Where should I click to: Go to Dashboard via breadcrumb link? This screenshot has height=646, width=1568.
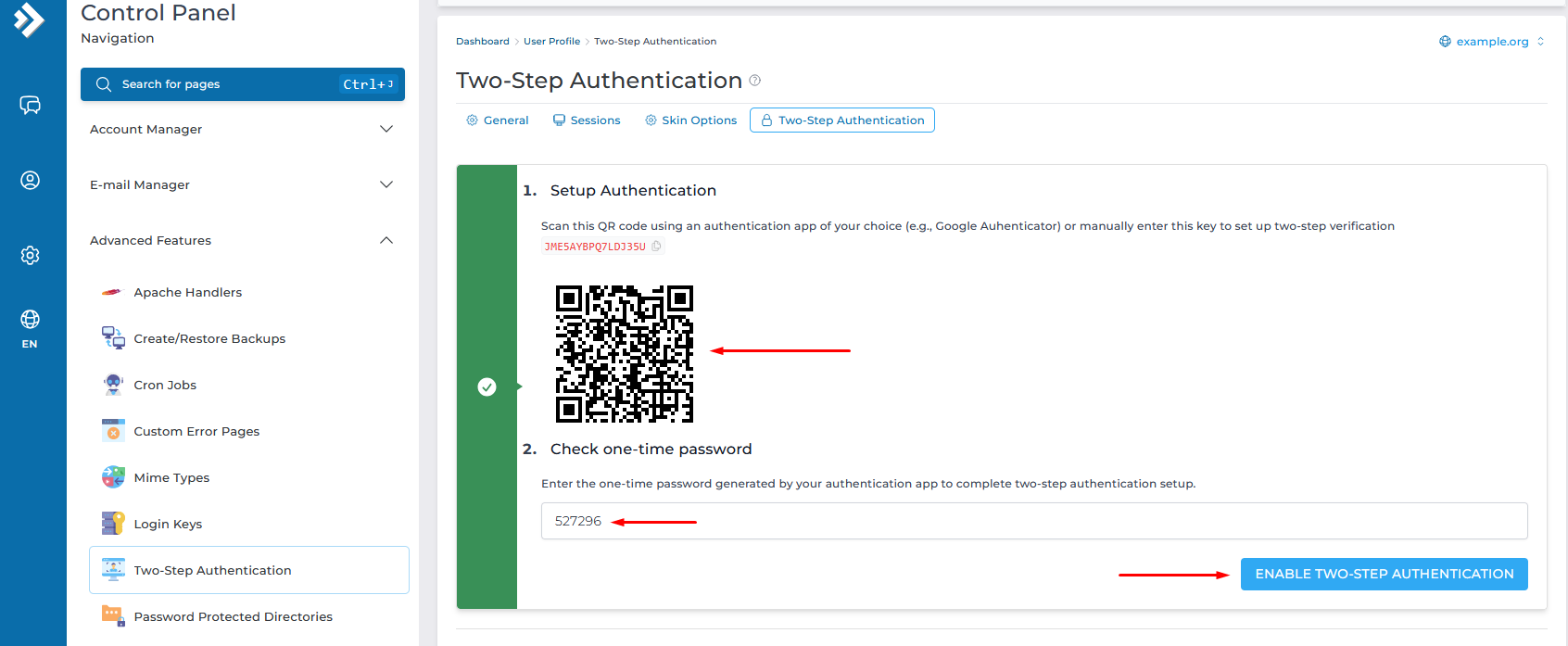(x=482, y=42)
